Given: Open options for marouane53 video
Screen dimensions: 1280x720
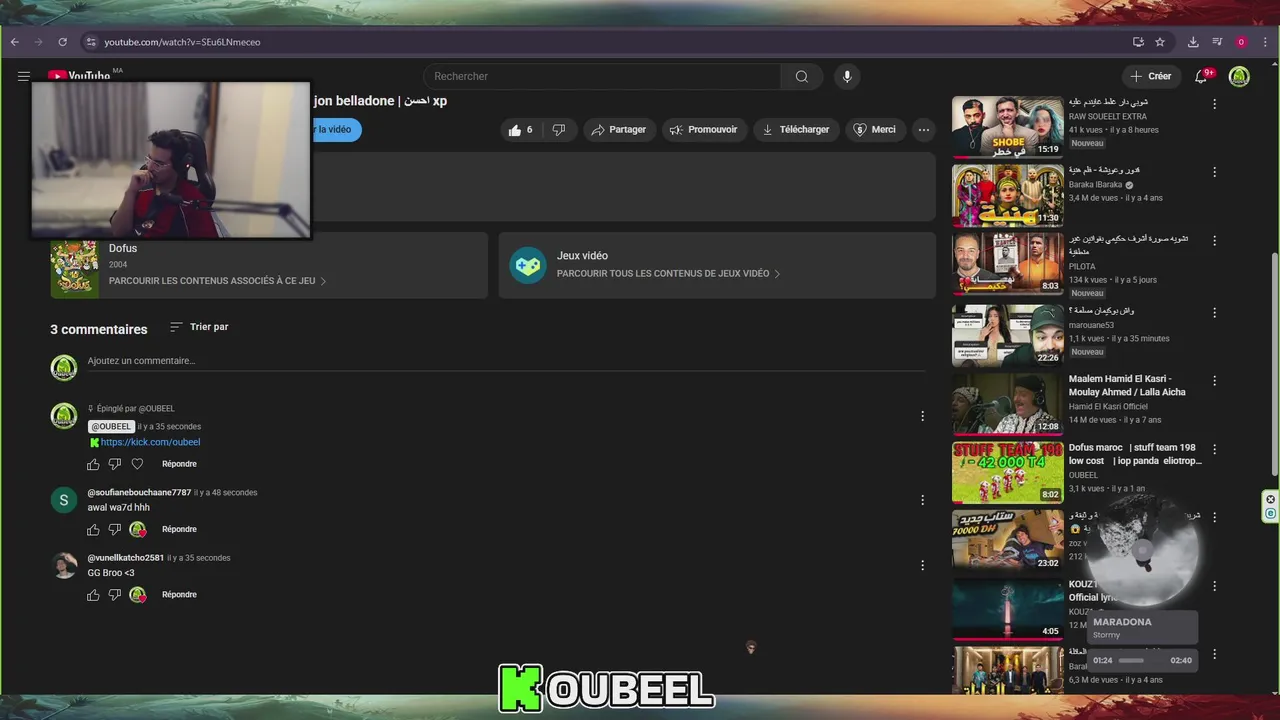Looking at the screenshot, I should [1215, 312].
